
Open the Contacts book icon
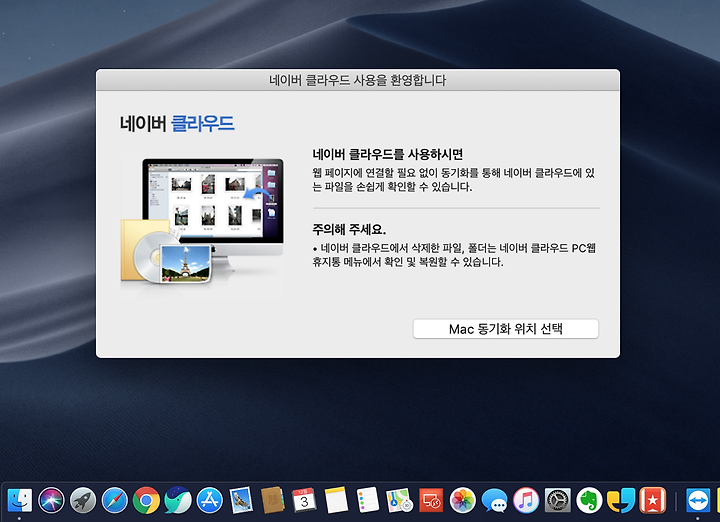coord(273,500)
